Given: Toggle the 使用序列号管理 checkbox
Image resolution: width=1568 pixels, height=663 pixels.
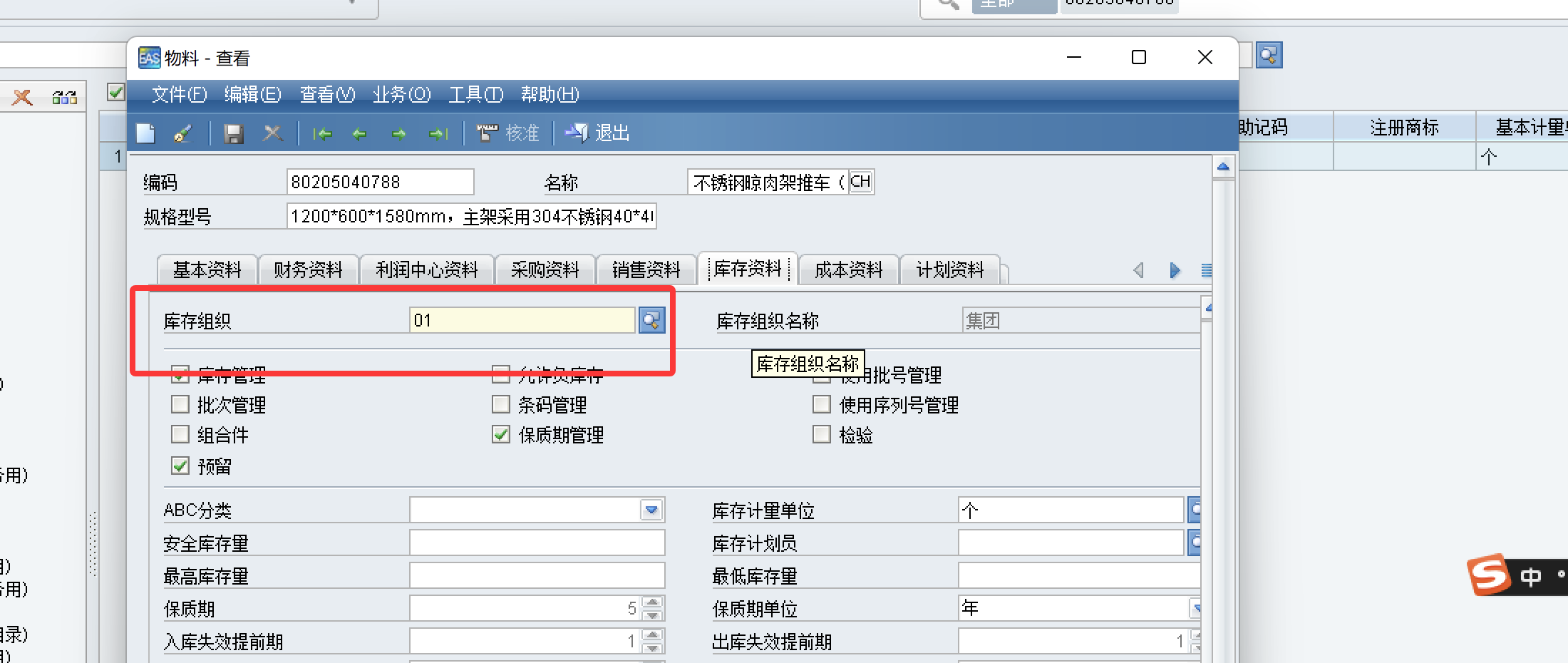Looking at the screenshot, I should (x=822, y=405).
